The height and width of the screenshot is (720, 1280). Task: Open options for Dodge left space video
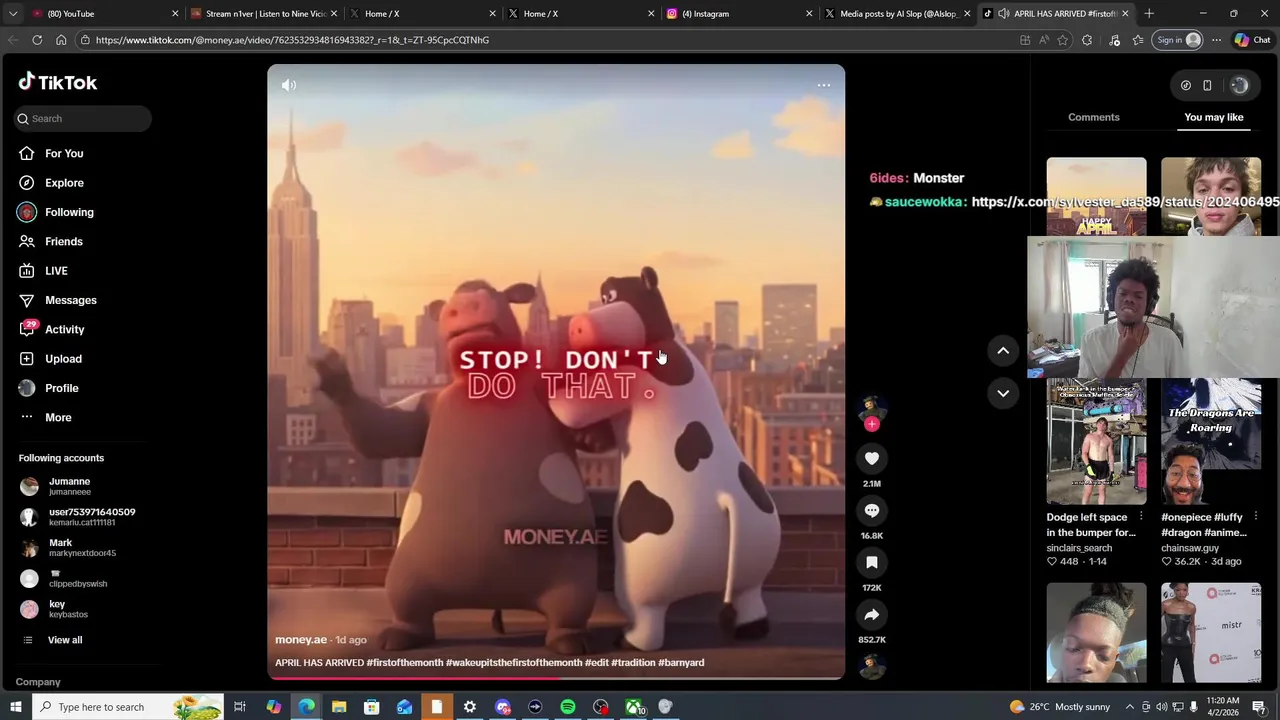tap(1141, 517)
